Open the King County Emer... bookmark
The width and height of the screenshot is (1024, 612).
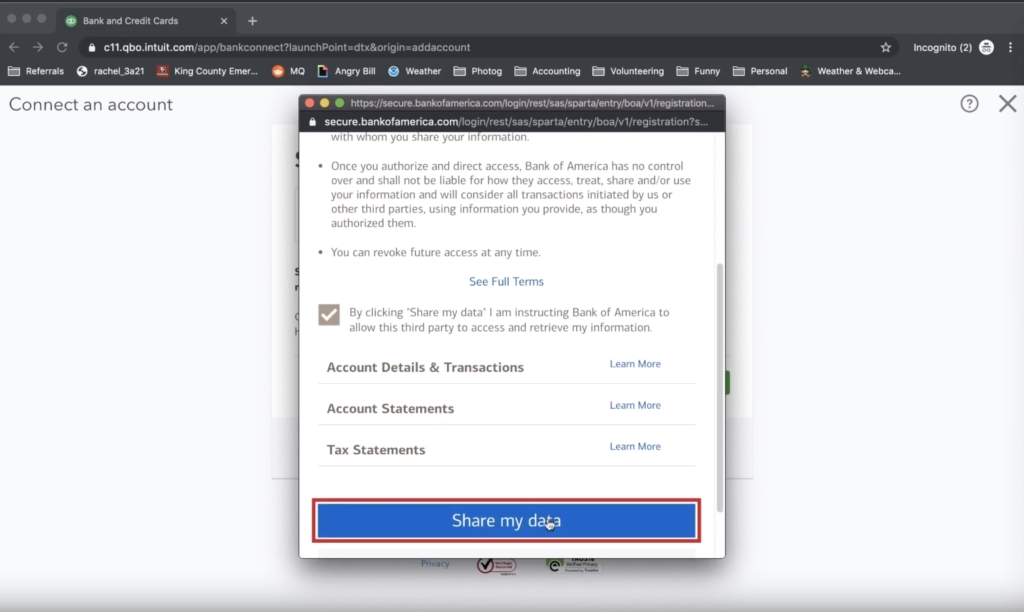(x=207, y=71)
